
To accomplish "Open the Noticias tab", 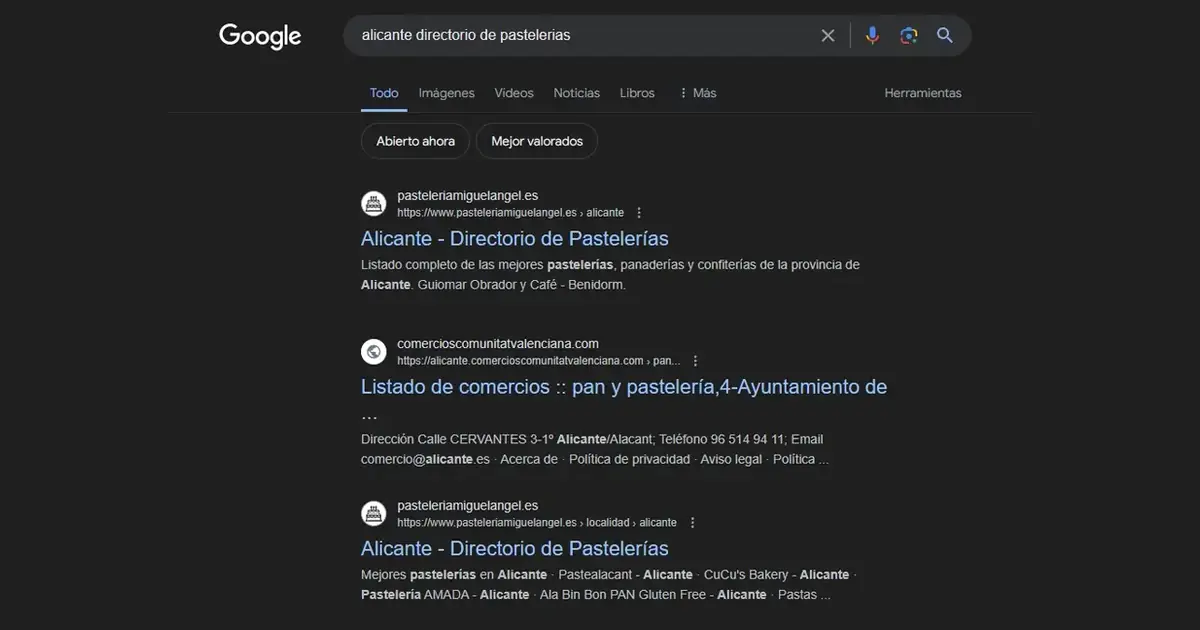I will 577,93.
